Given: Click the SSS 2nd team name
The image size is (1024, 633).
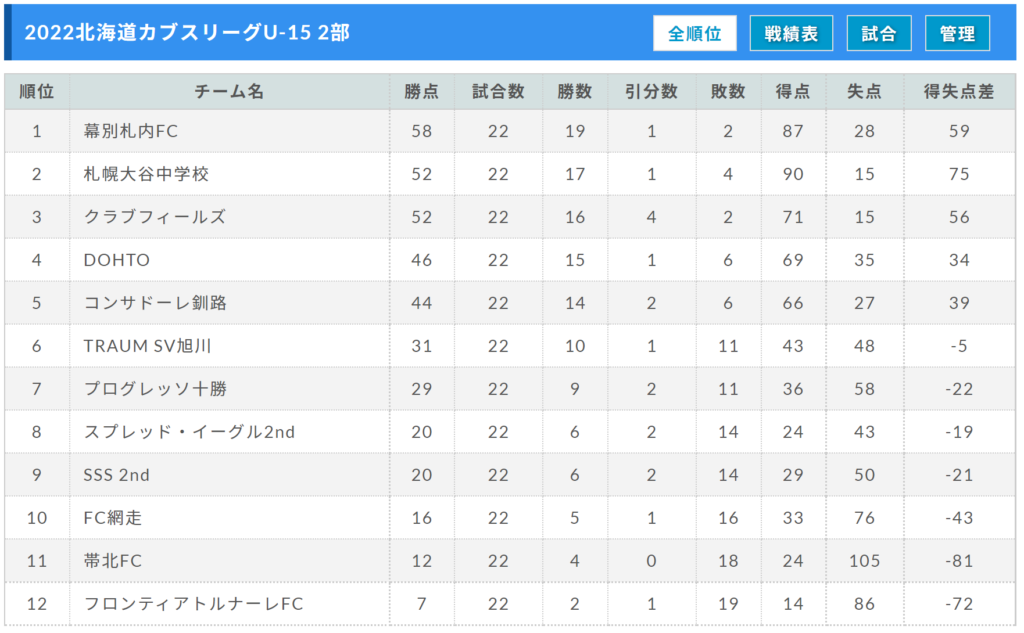Looking at the screenshot, I should [x=117, y=475].
